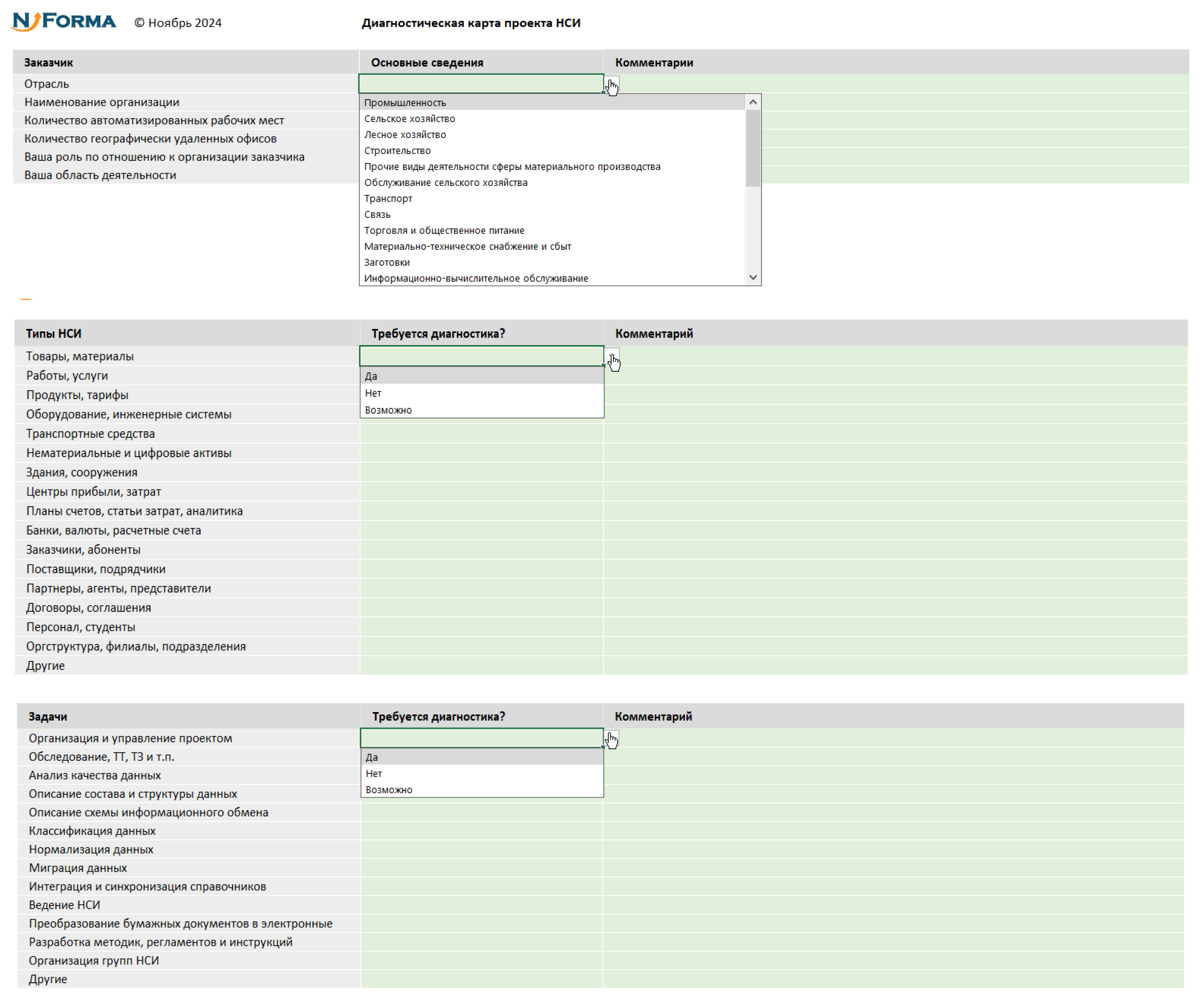Image resolution: width=1204 pixels, height=1002 pixels.
Task: Choose Возможно for Товары, материалы dropdown
Action: click(482, 411)
